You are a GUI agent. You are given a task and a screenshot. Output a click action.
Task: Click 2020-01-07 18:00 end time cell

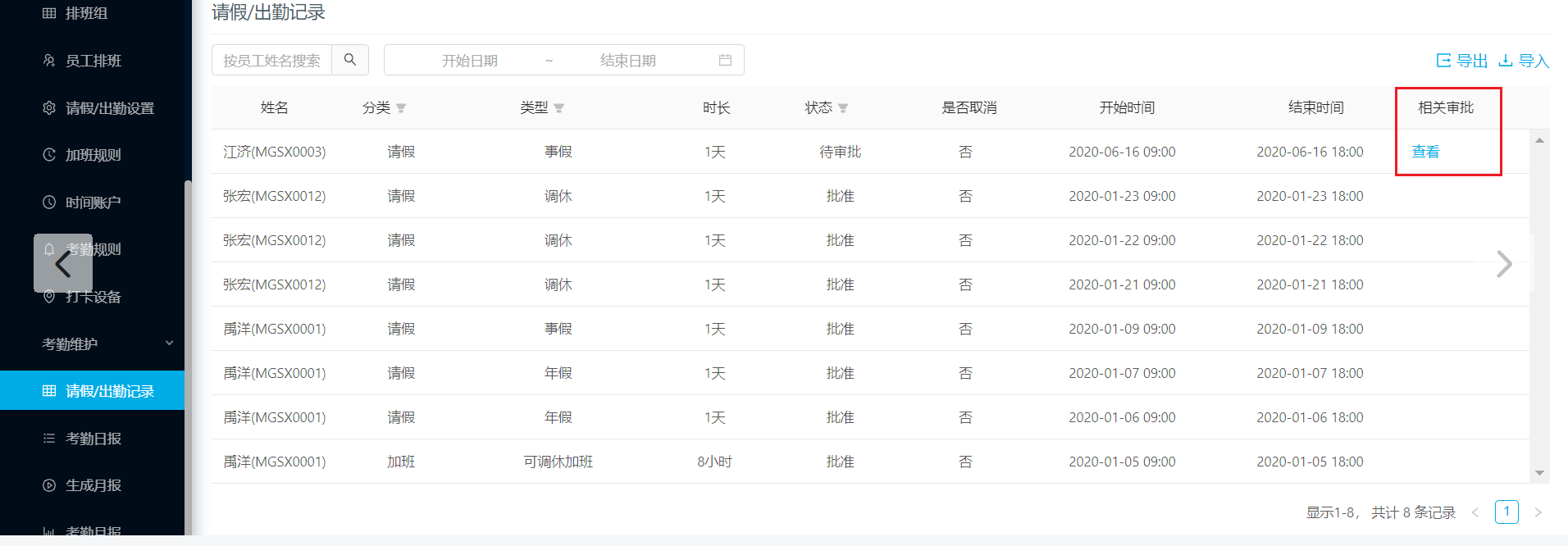1310,373
